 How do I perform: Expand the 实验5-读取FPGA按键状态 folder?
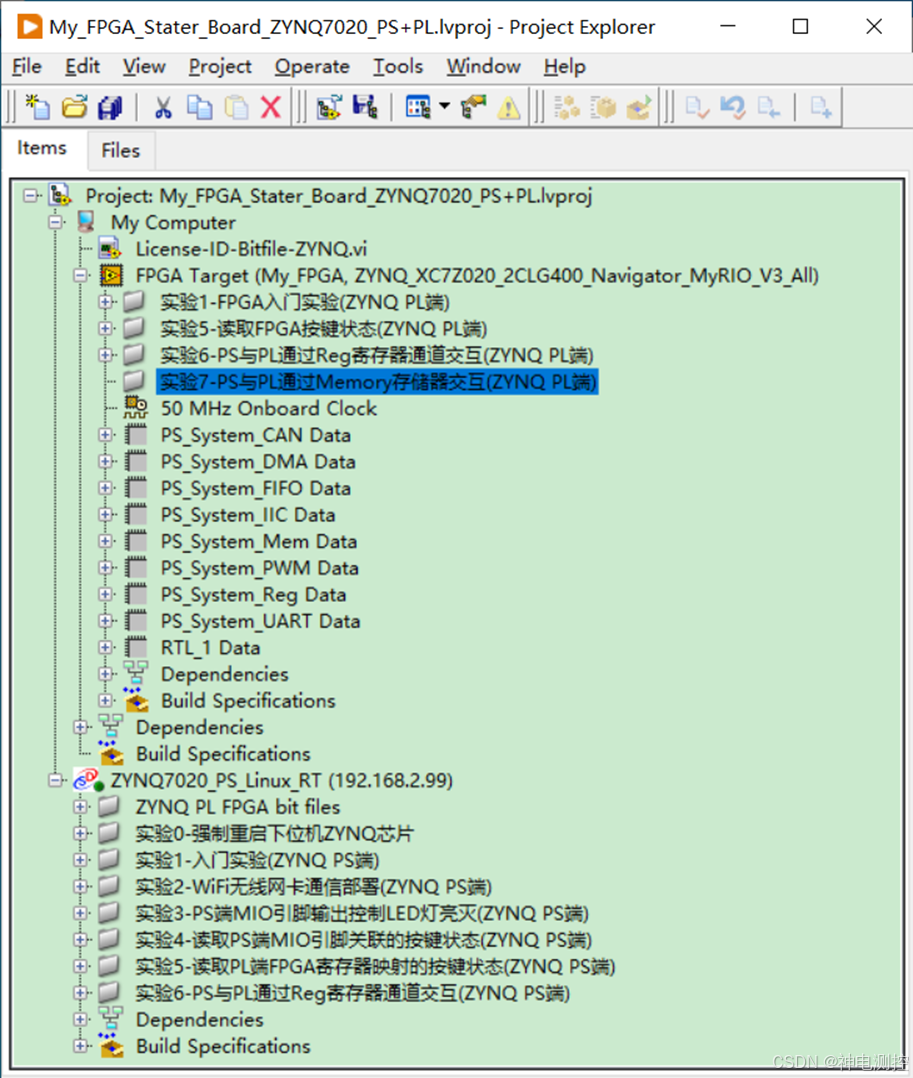point(106,328)
